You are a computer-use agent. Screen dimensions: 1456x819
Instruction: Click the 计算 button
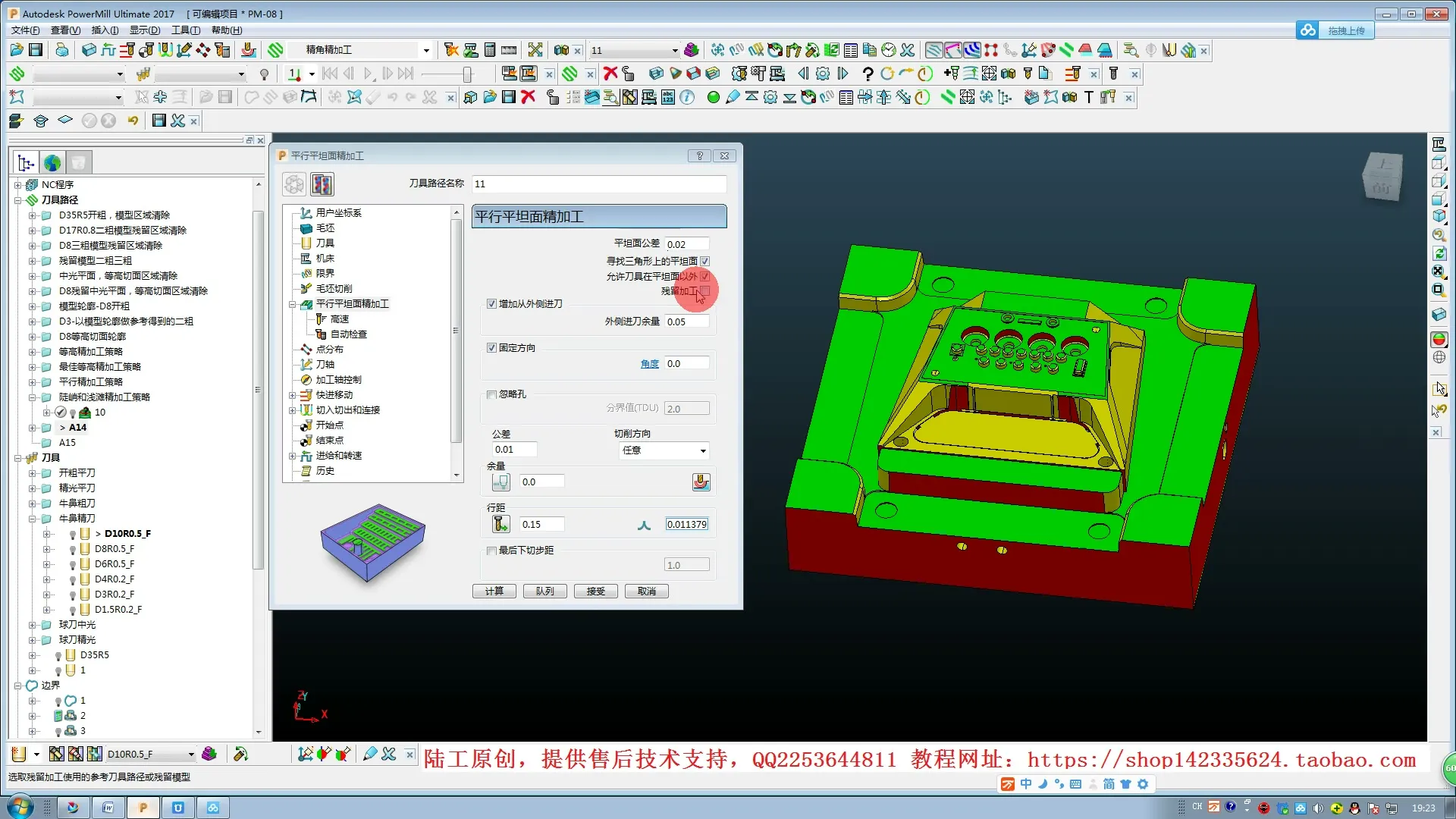point(494,591)
